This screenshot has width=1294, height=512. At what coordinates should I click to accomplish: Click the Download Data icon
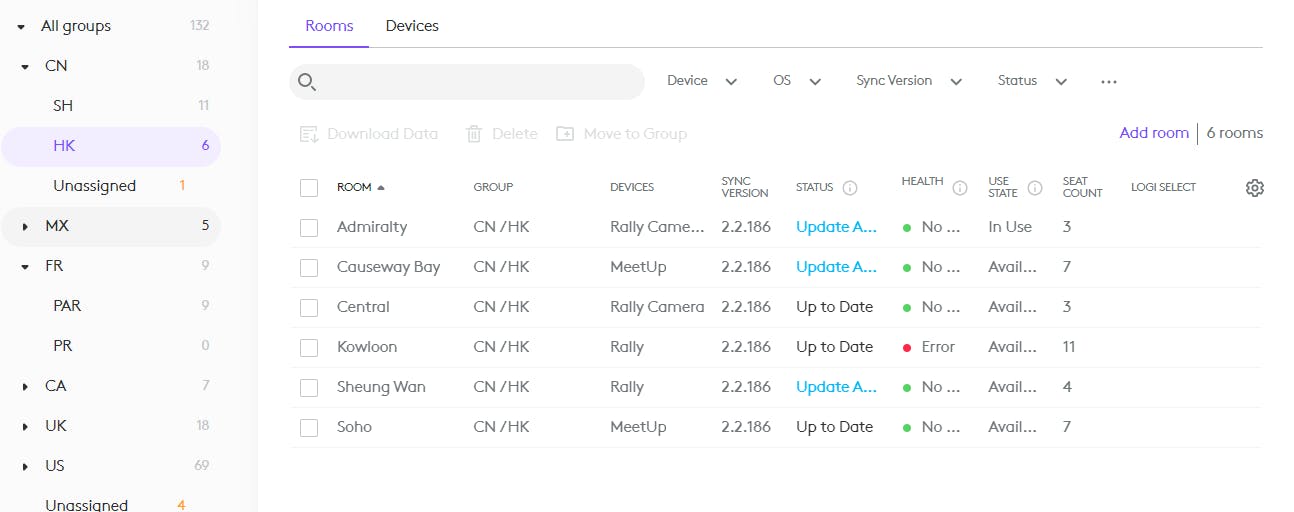[x=309, y=134]
